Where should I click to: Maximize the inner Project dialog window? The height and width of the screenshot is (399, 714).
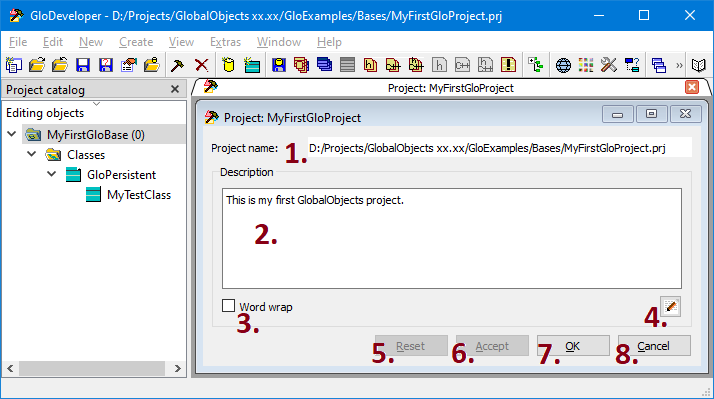[651, 114]
